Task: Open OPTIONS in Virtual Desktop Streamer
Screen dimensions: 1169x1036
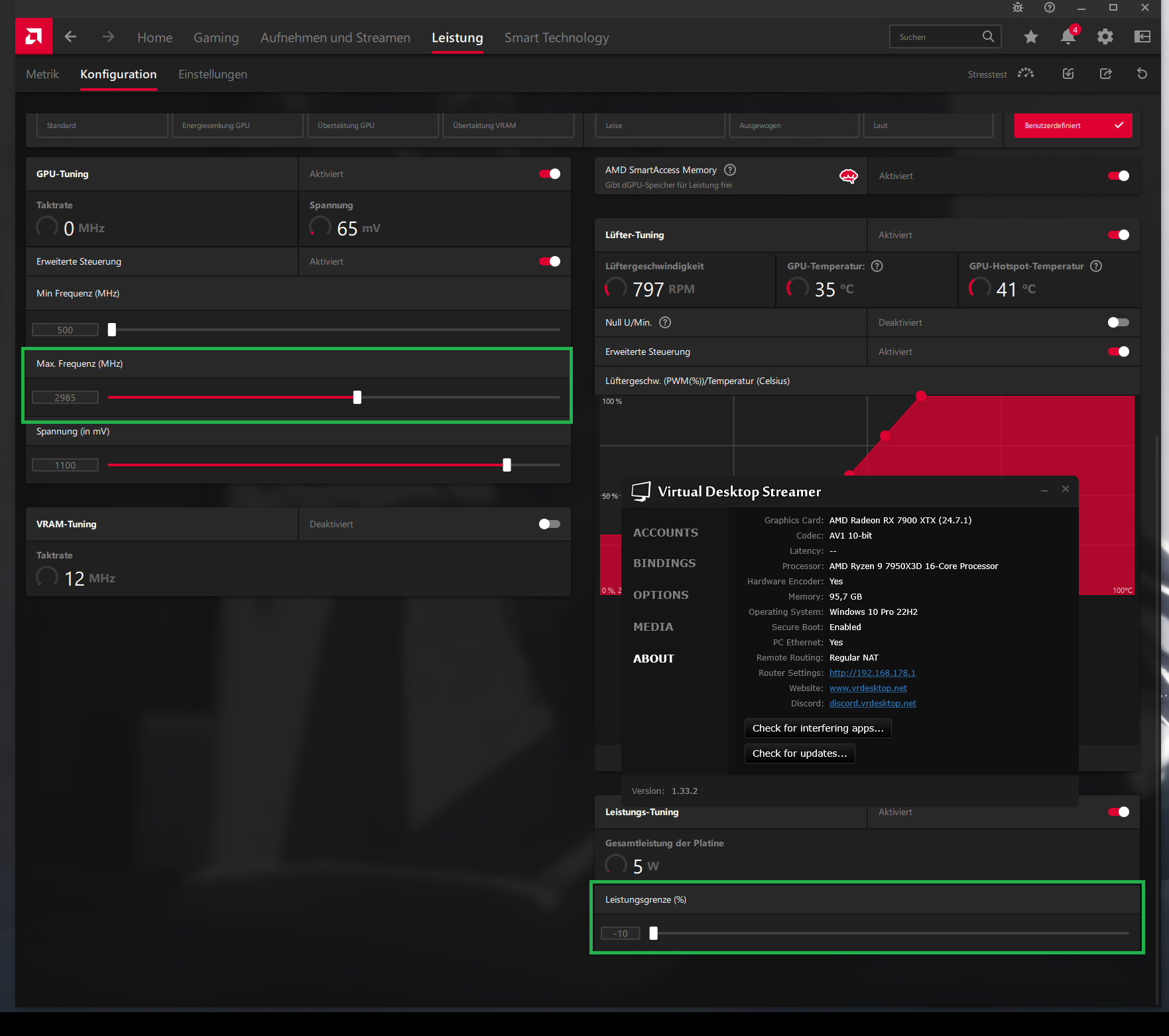Action: click(x=660, y=595)
